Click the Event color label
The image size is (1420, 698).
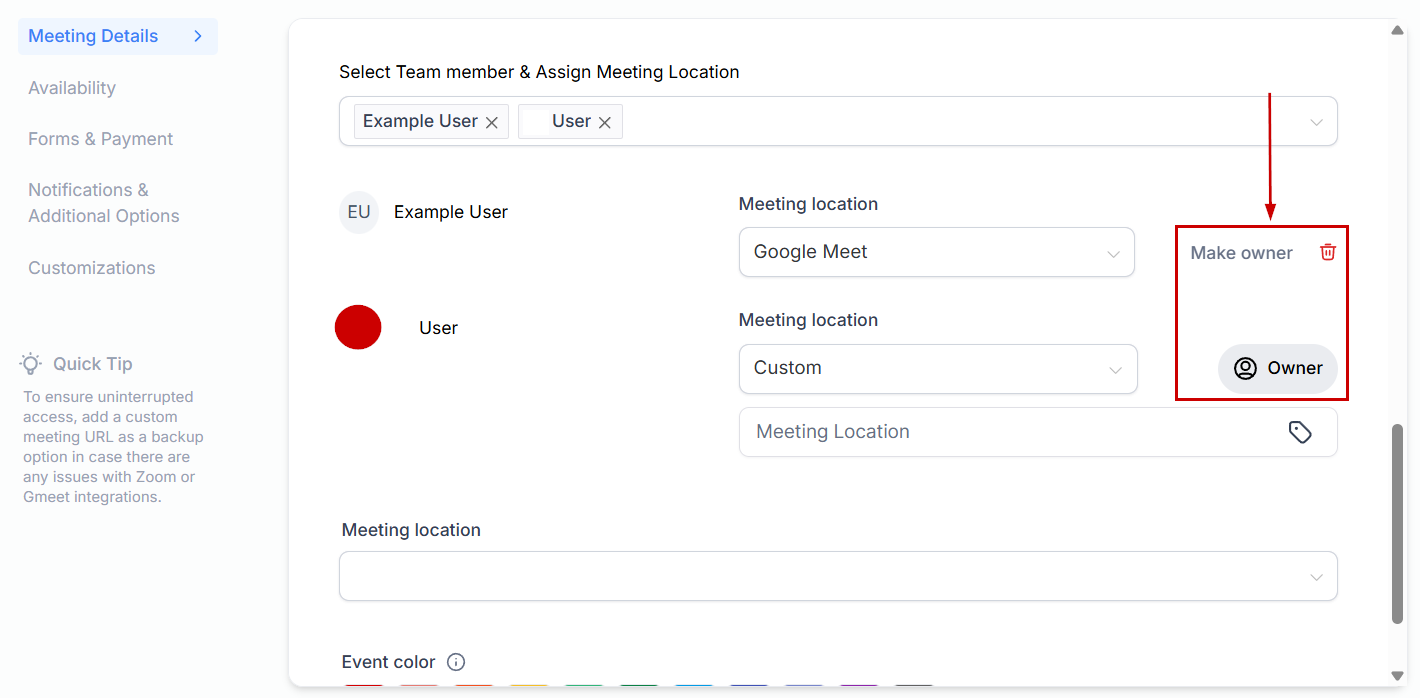[388, 662]
